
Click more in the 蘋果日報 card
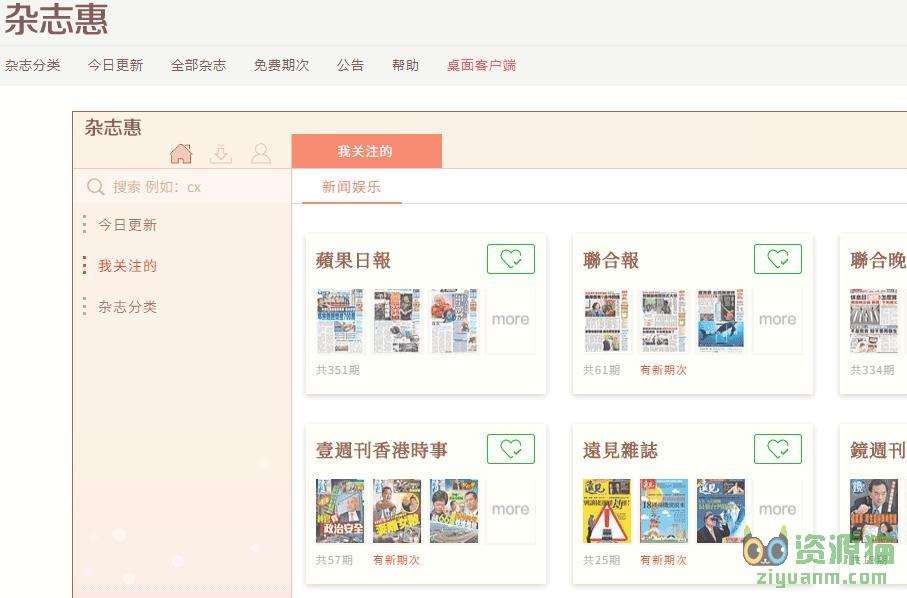pos(511,320)
